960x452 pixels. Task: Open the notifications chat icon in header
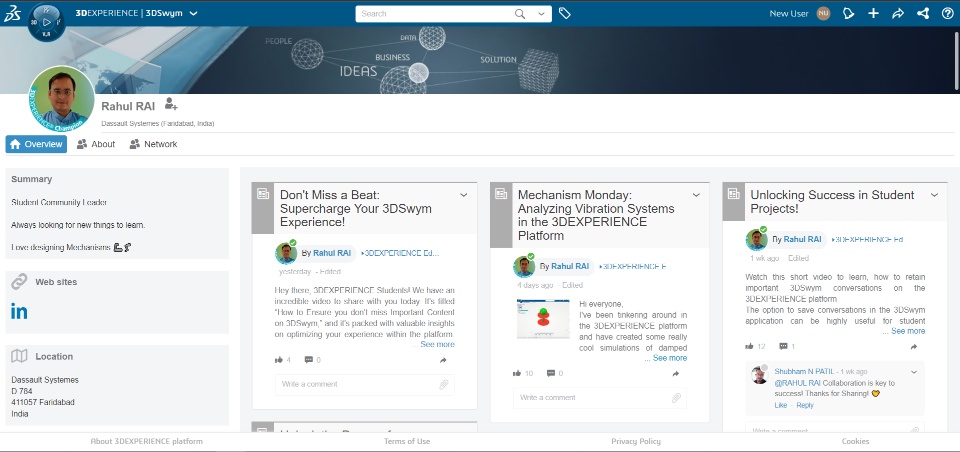[x=848, y=13]
